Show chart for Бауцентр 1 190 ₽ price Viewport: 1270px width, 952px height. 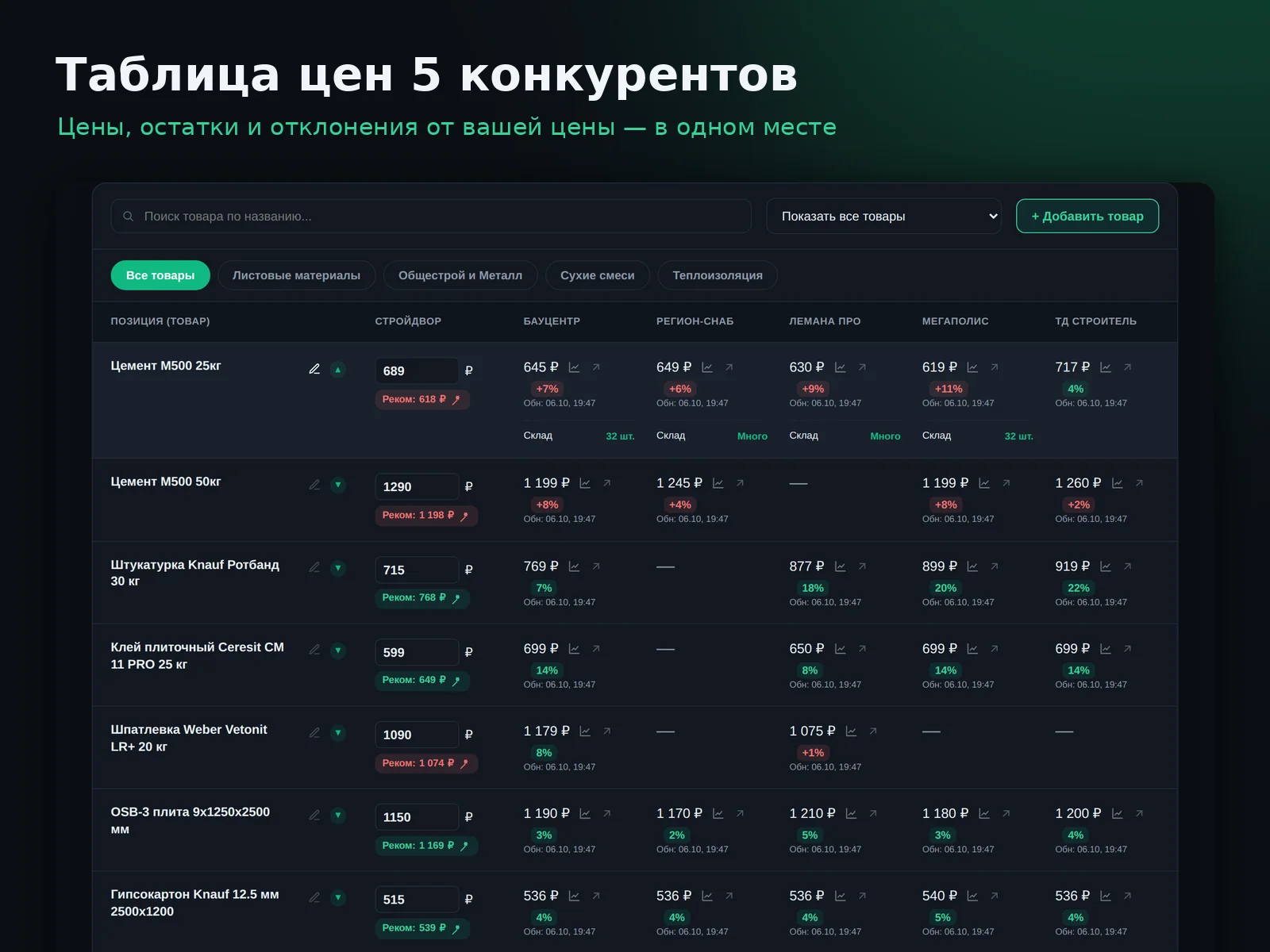coord(585,814)
